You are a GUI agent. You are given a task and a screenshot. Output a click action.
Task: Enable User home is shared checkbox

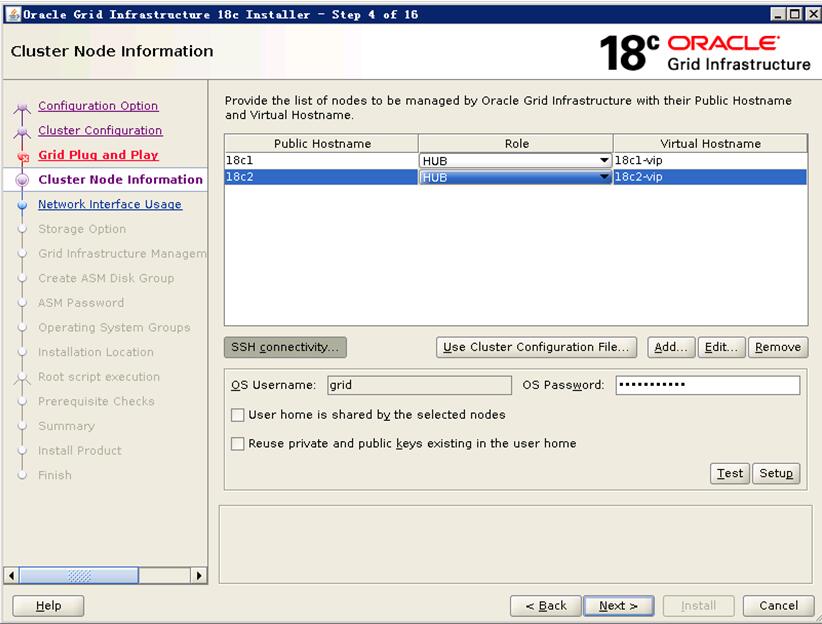point(237,415)
